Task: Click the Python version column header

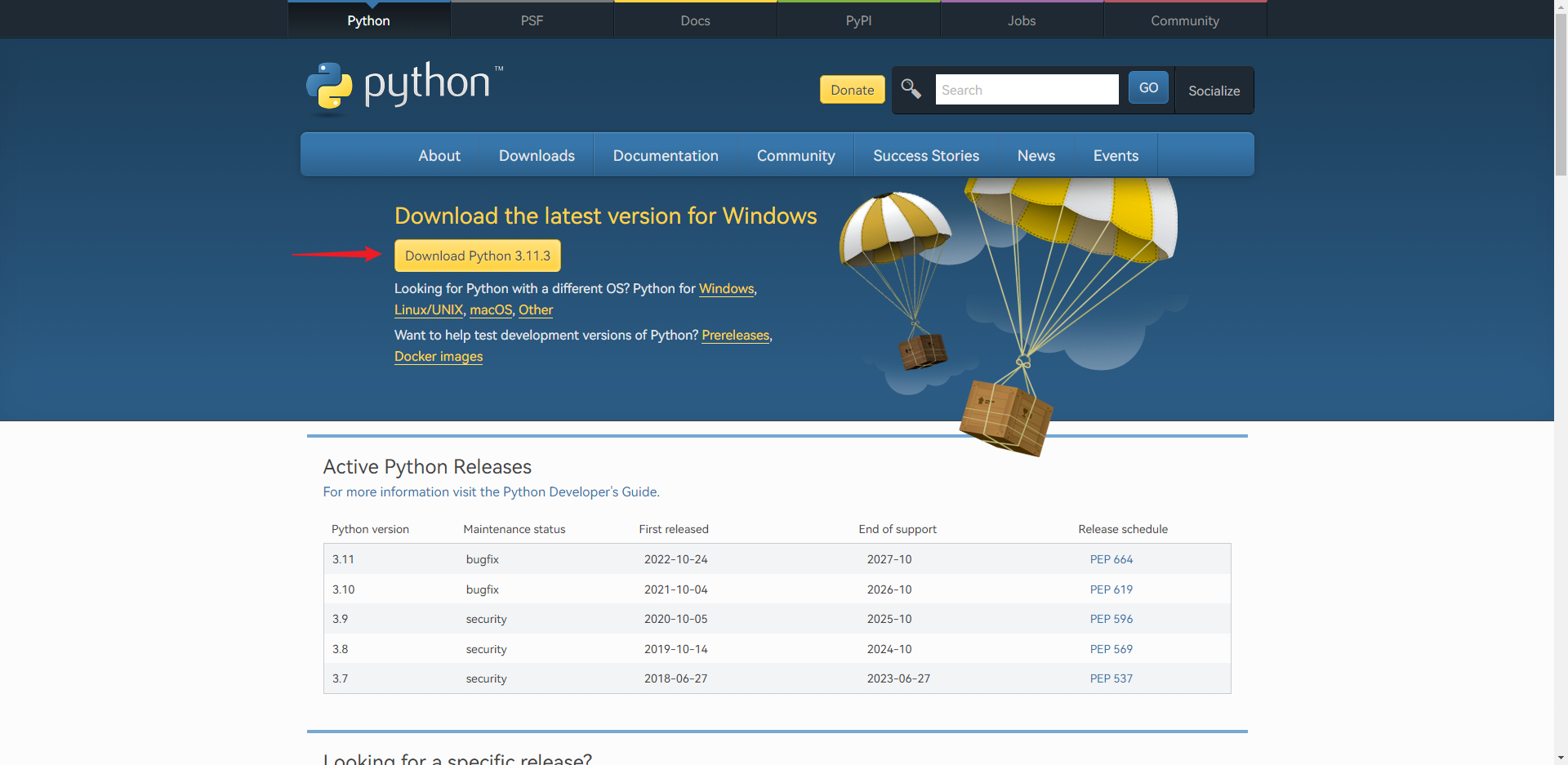Action: click(370, 529)
